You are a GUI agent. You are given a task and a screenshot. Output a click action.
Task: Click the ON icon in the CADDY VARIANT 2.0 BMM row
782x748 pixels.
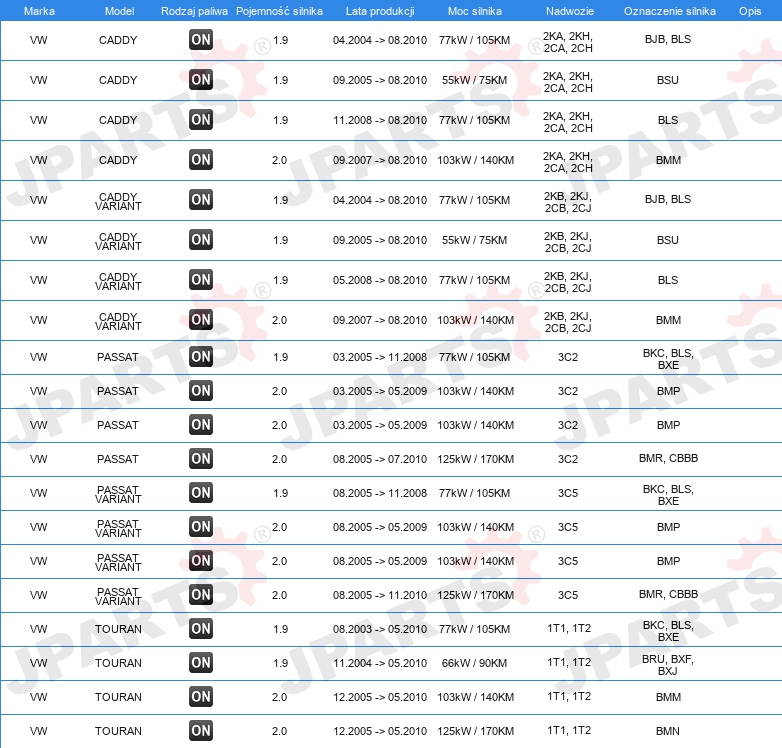201,320
